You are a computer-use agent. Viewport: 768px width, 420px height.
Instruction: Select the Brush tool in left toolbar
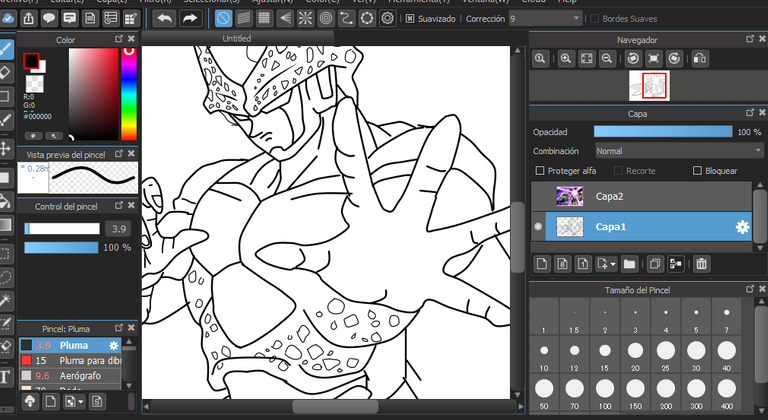(x=5, y=49)
